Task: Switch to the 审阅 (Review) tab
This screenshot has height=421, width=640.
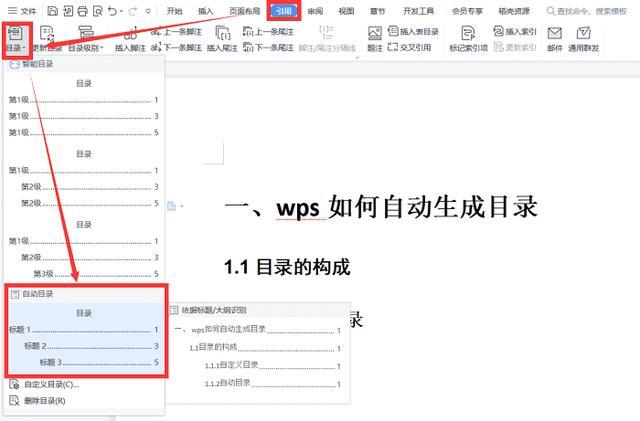Action: pos(315,11)
